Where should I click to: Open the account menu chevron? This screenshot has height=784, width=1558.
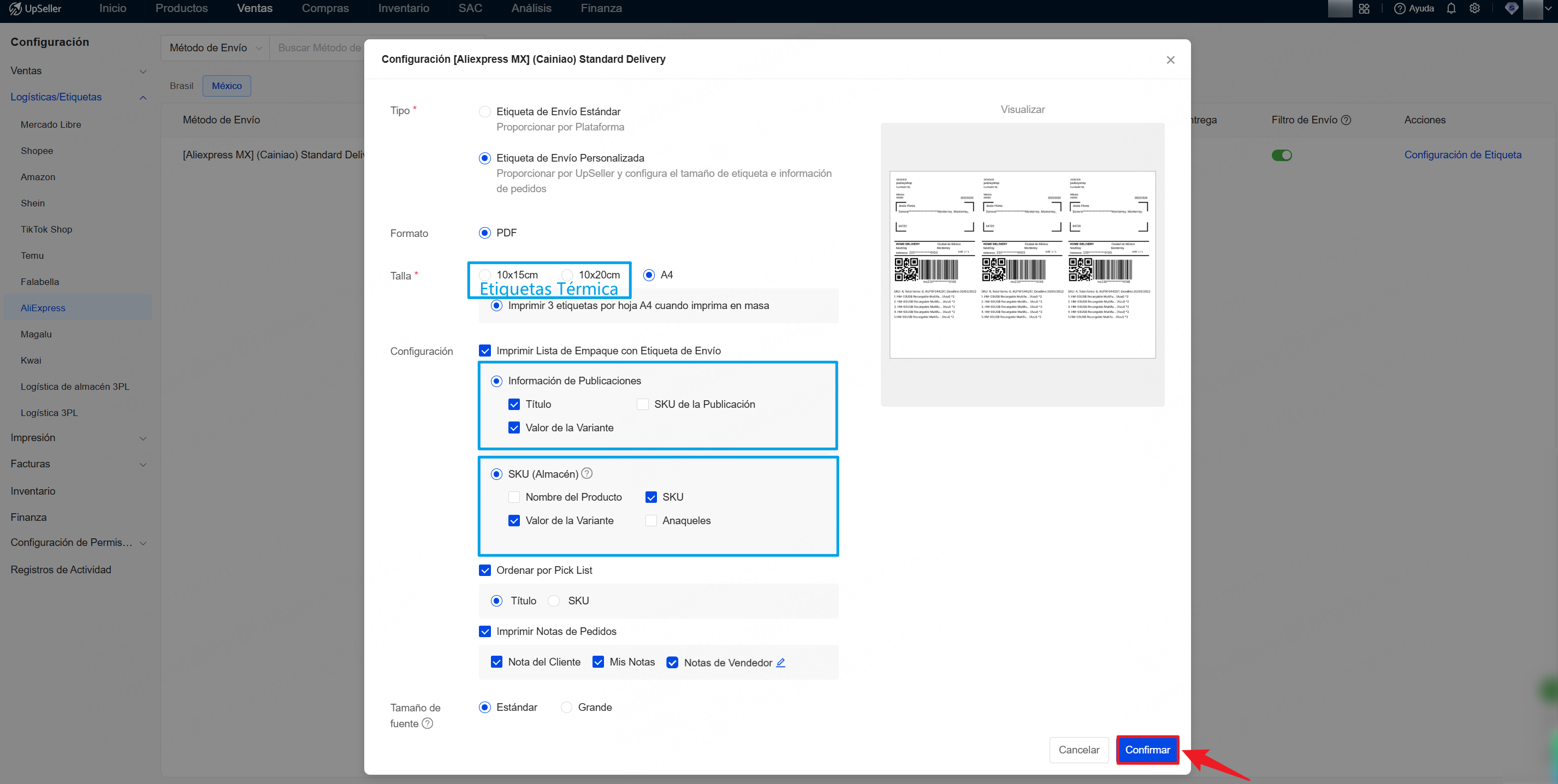[1548, 9]
